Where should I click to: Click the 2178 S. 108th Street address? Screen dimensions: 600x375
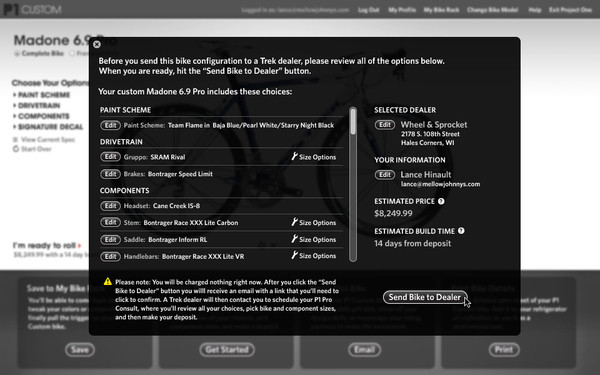pyautogui.click(x=430, y=134)
